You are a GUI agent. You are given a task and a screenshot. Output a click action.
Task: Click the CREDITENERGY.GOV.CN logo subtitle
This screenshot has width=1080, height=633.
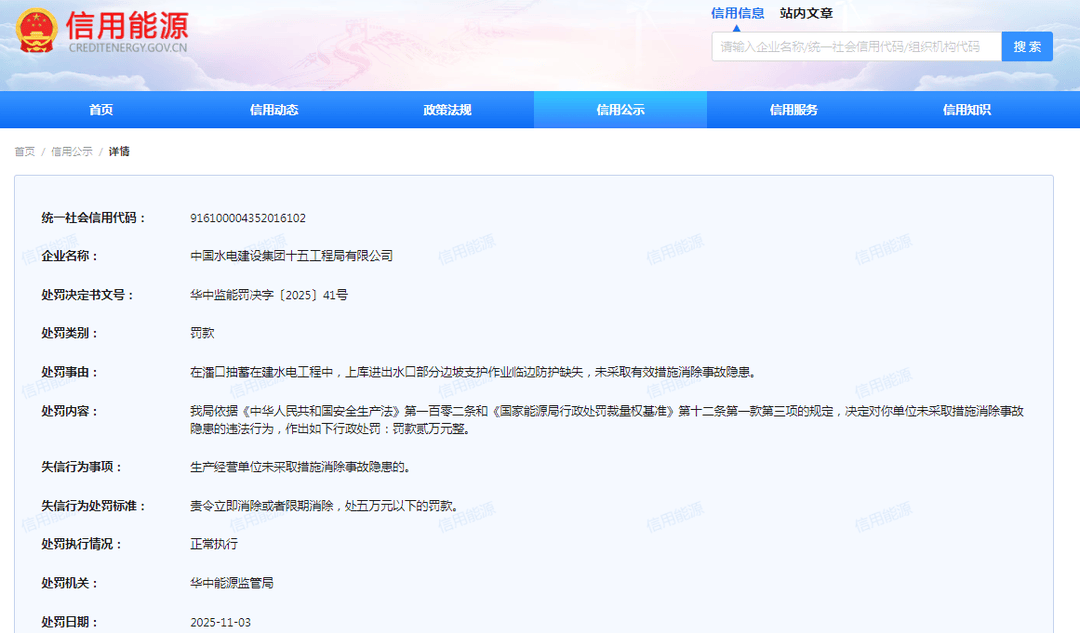tap(127, 46)
